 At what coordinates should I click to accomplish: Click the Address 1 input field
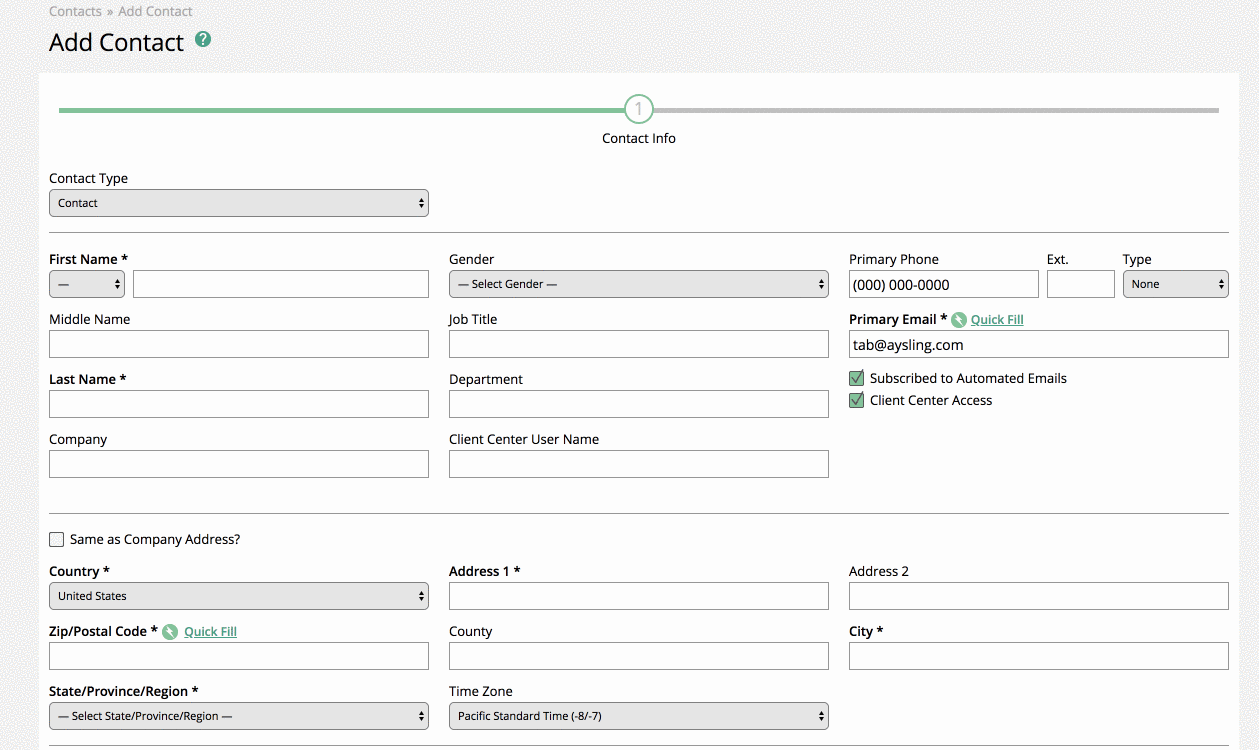click(639, 596)
